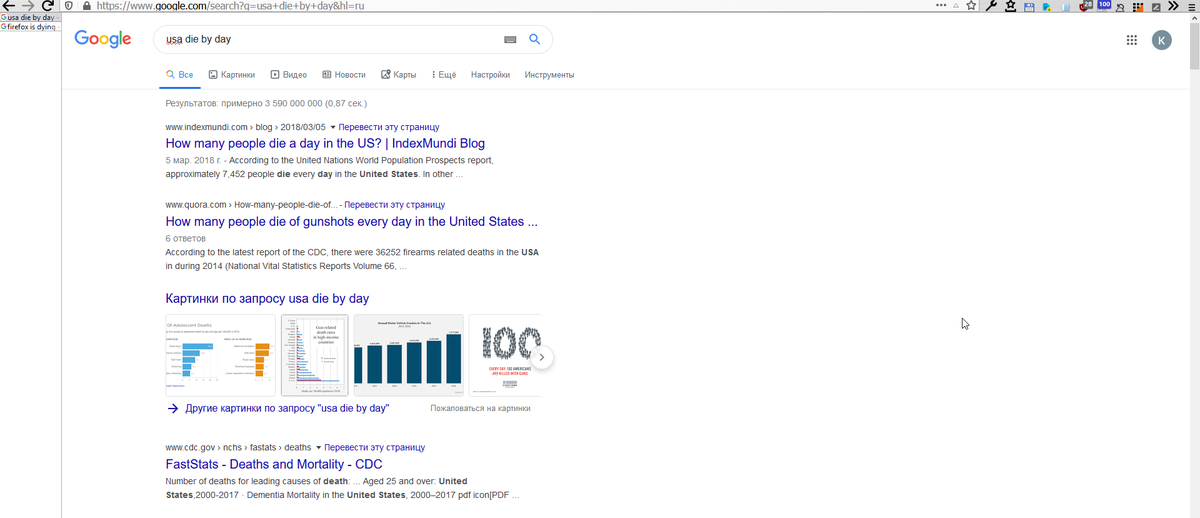
Task: Open the K account avatar
Action: 1161,40
